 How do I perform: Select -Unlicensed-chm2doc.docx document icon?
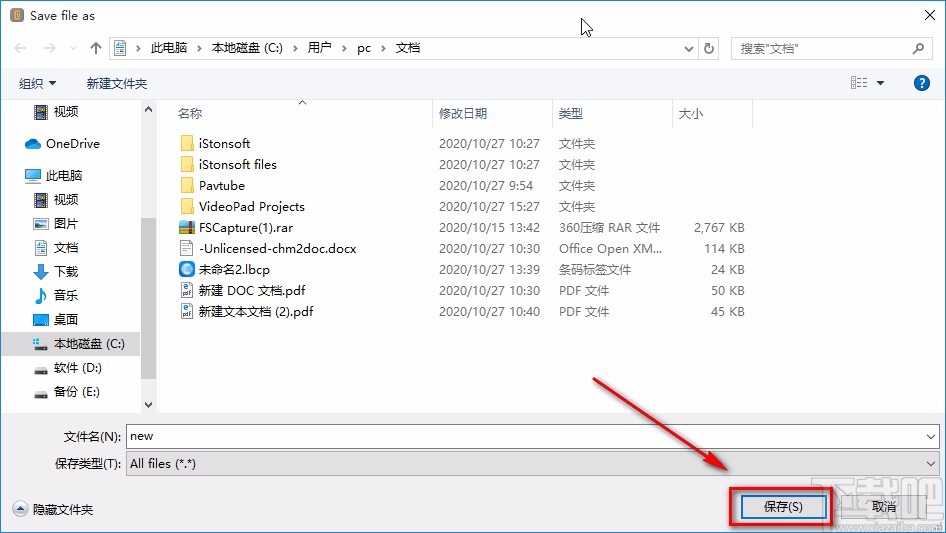[187, 249]
